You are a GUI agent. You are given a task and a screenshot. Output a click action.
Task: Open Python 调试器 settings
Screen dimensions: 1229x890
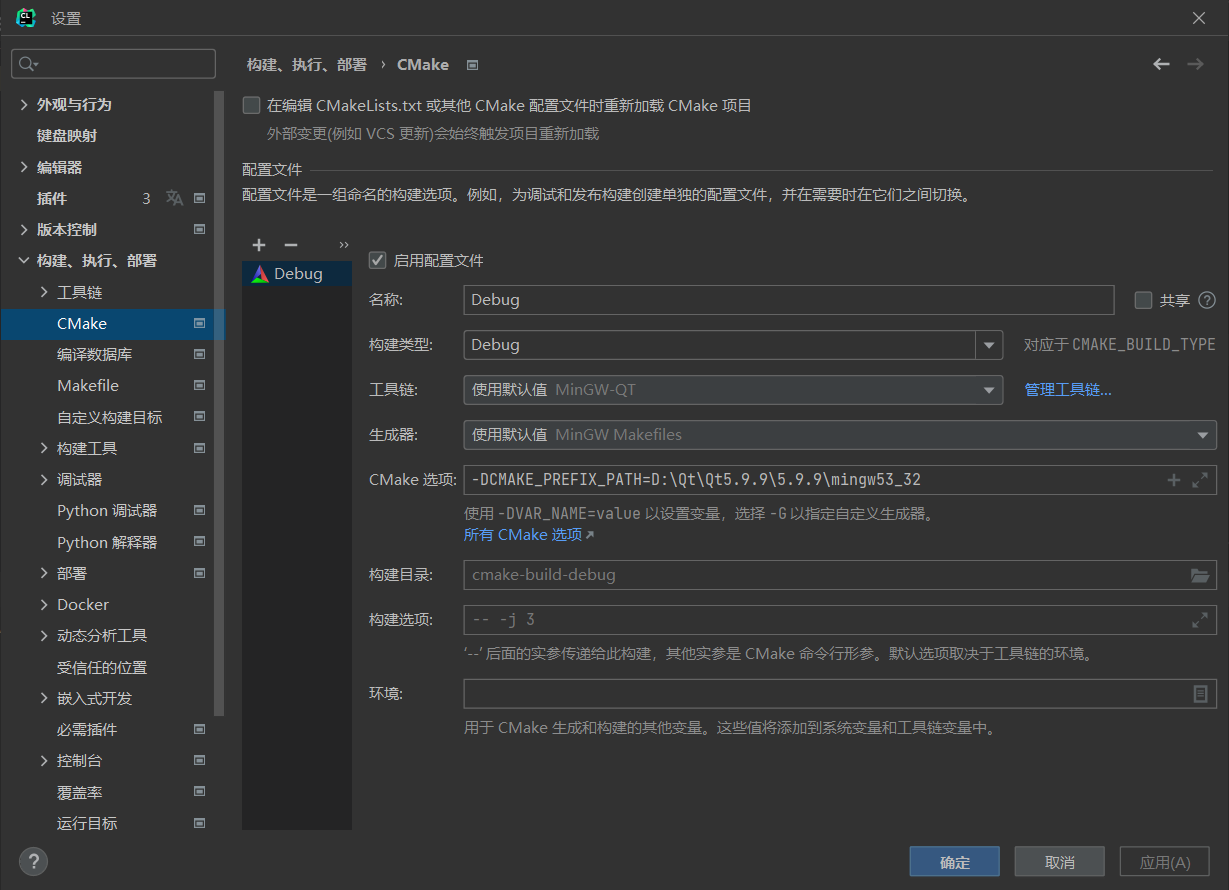point(107,511)
